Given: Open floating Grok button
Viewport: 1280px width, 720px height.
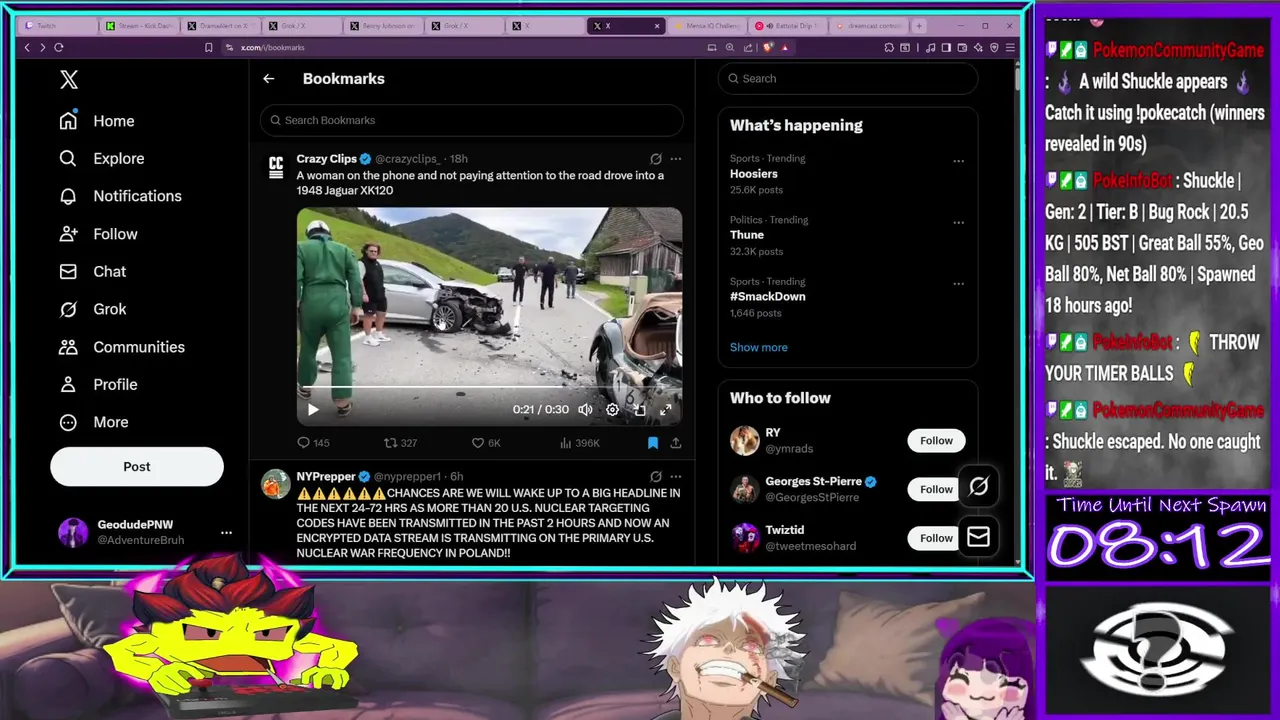Looking at the screenshot, I should [x=978, y=486].
